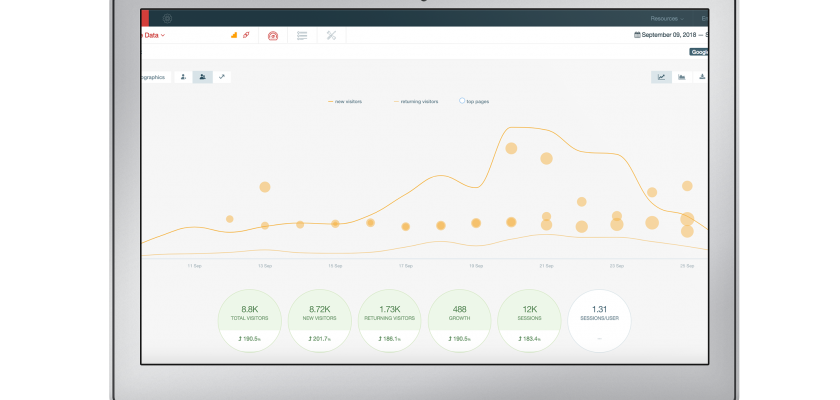Viewport: 840px width, 400px height.
Task: Toggle top pages legend series
Action: tap(475, 101)
